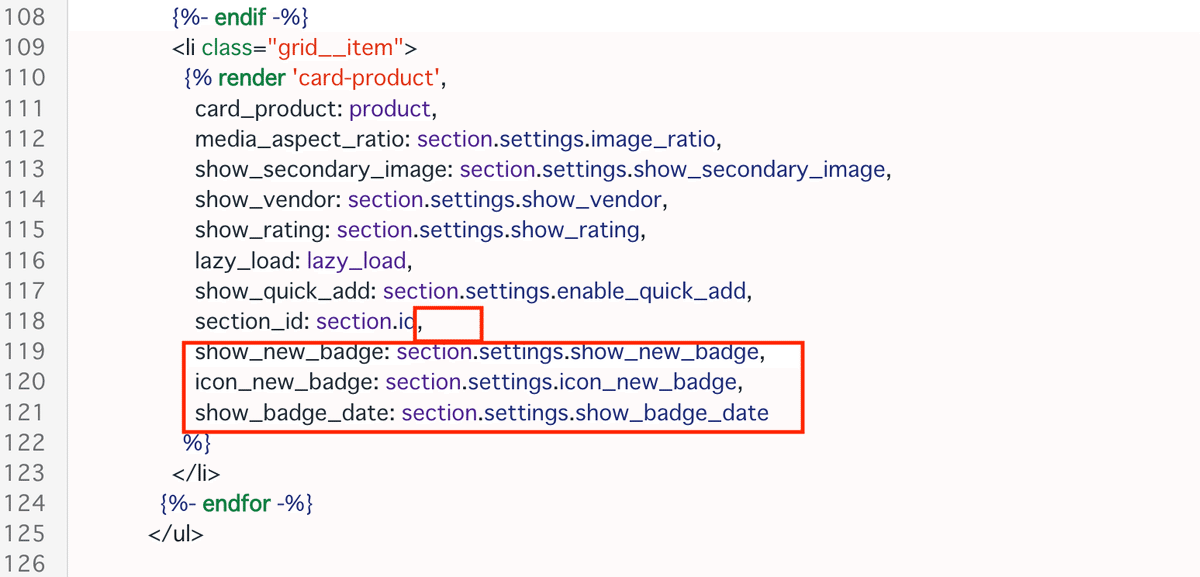Click line number 124 in gutter
Image resolution: width=1200 pixels, height=577 pixels.
(x=25, y=503)
